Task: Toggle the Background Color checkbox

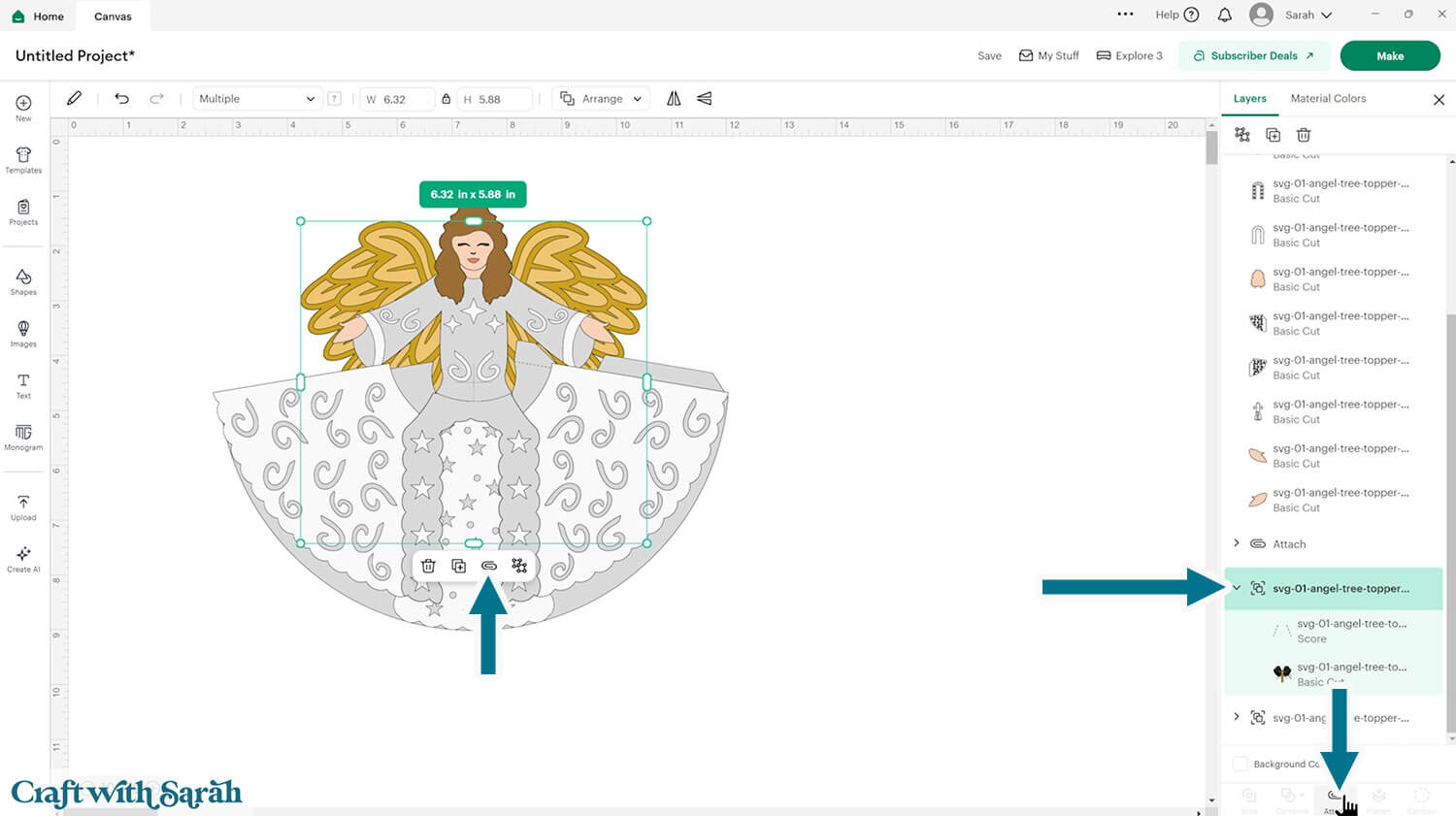Action: pyautogui.click(x=1240, y=764)
